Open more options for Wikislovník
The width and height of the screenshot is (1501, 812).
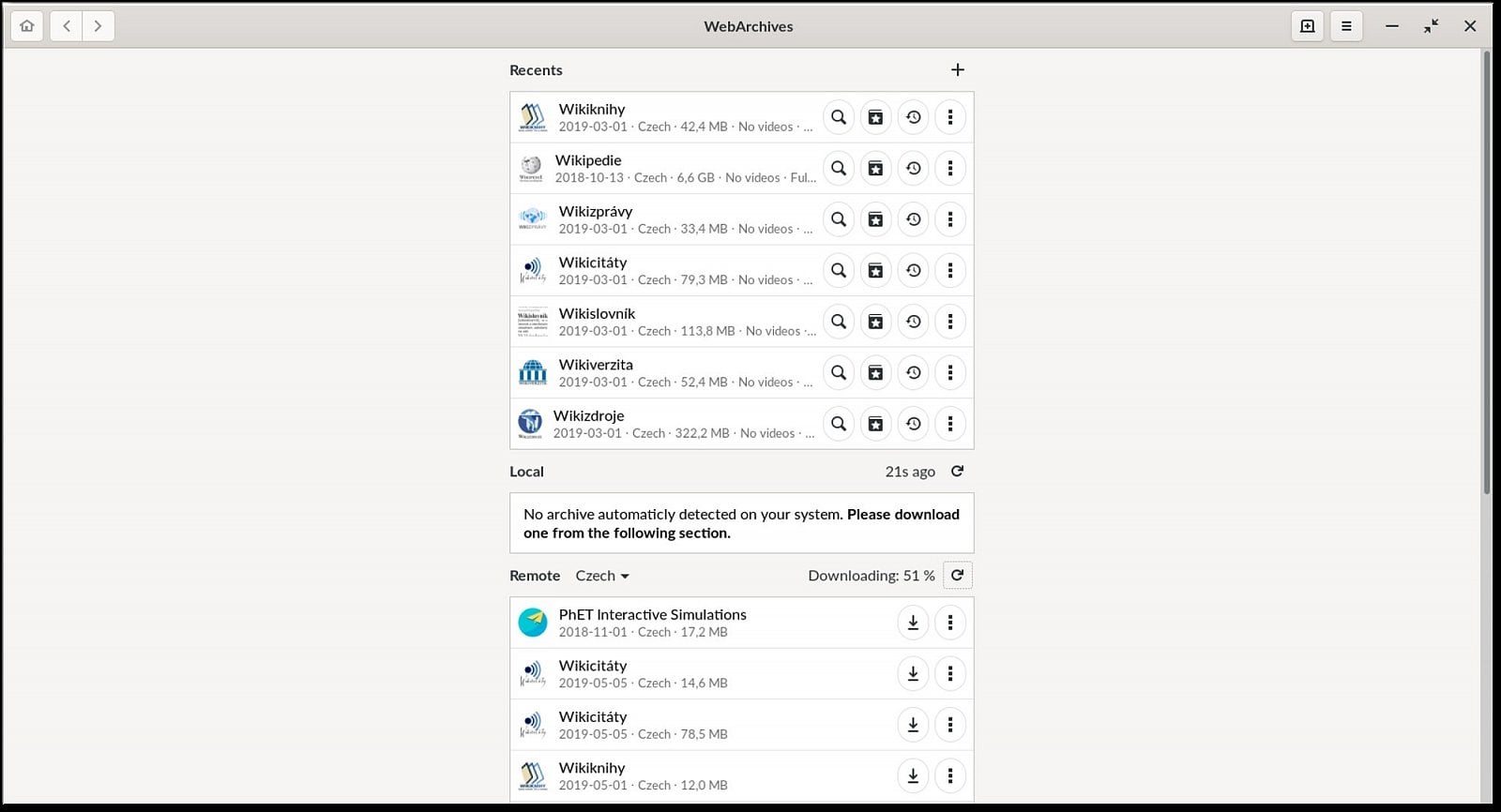[950, 322]
